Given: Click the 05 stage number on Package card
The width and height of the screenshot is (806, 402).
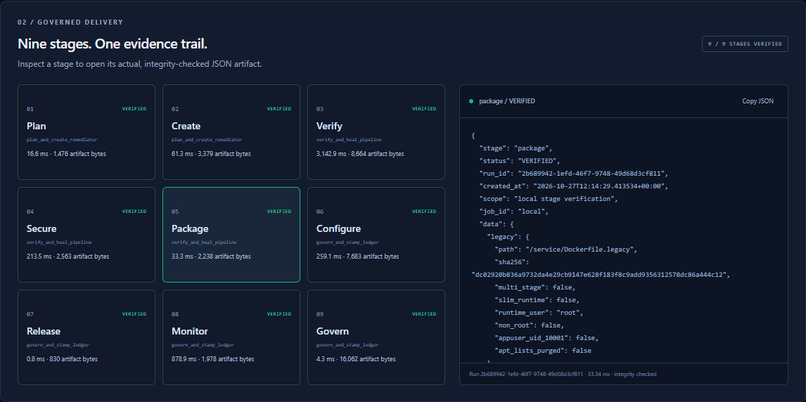Looking at the screenshot, I should (175, 212).
